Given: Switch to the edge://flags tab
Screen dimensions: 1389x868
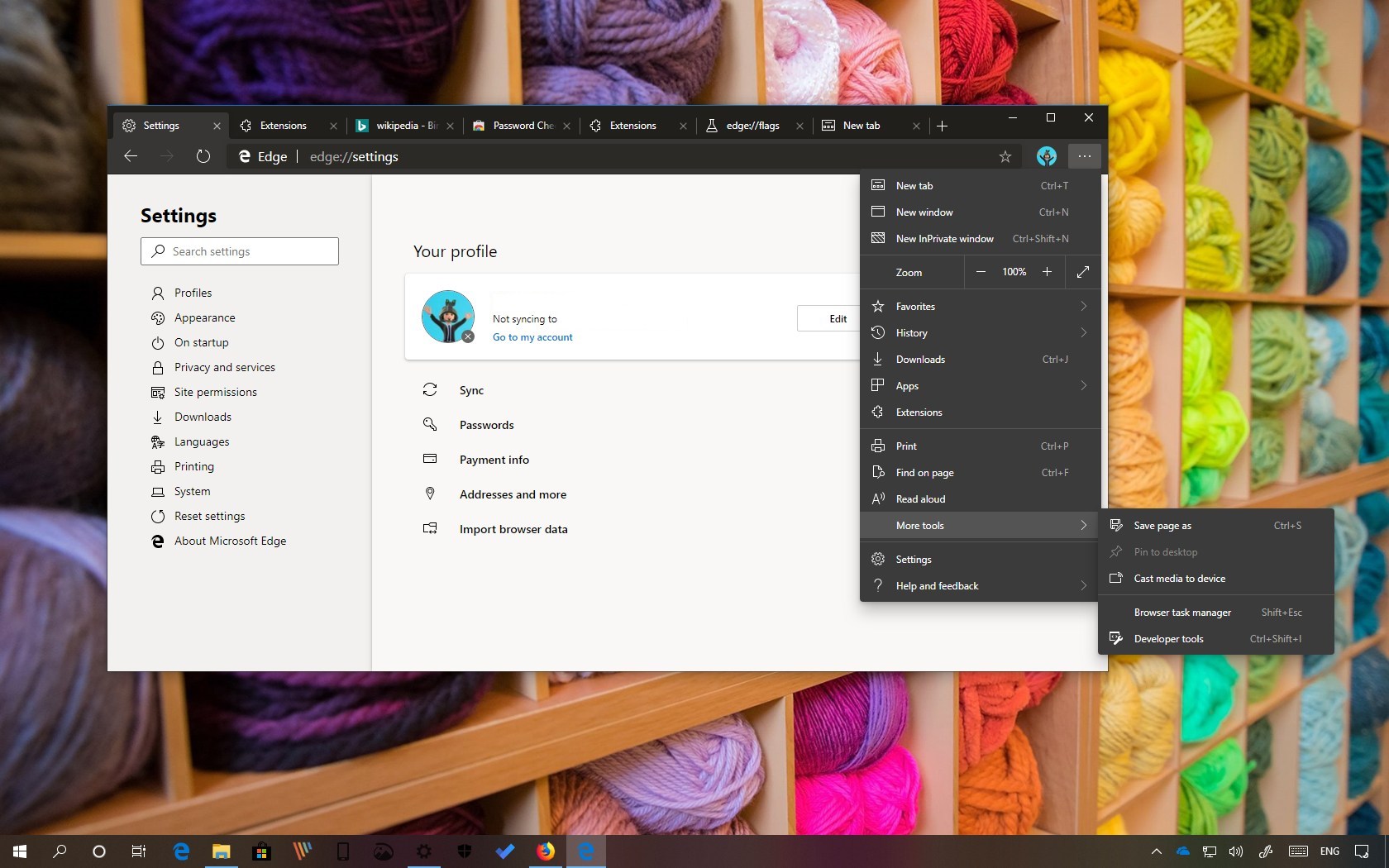Looking at the screenshot, I should click(751, 126).
